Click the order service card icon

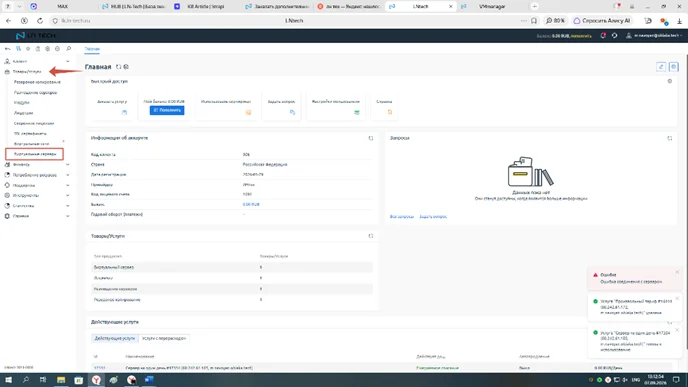[x=124, y=112]
